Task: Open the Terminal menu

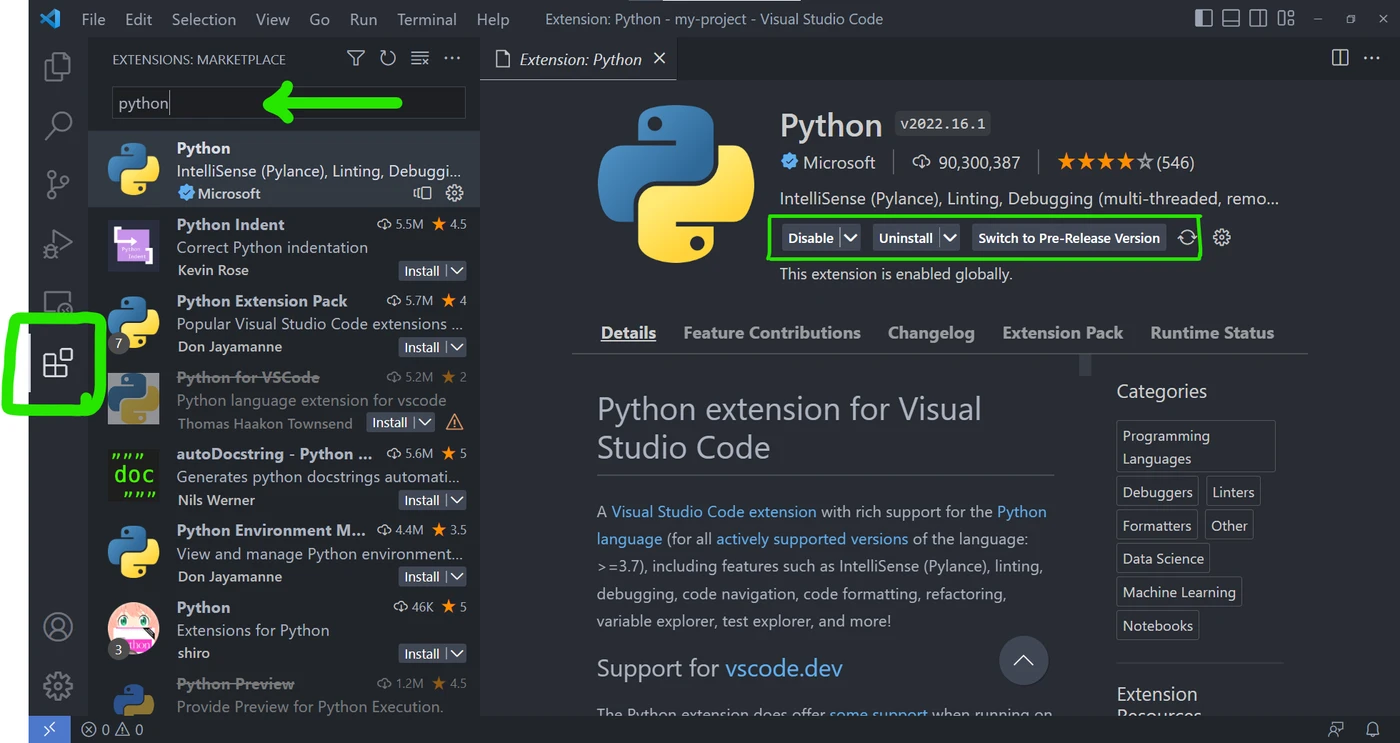Action: (x=426, y=19)
